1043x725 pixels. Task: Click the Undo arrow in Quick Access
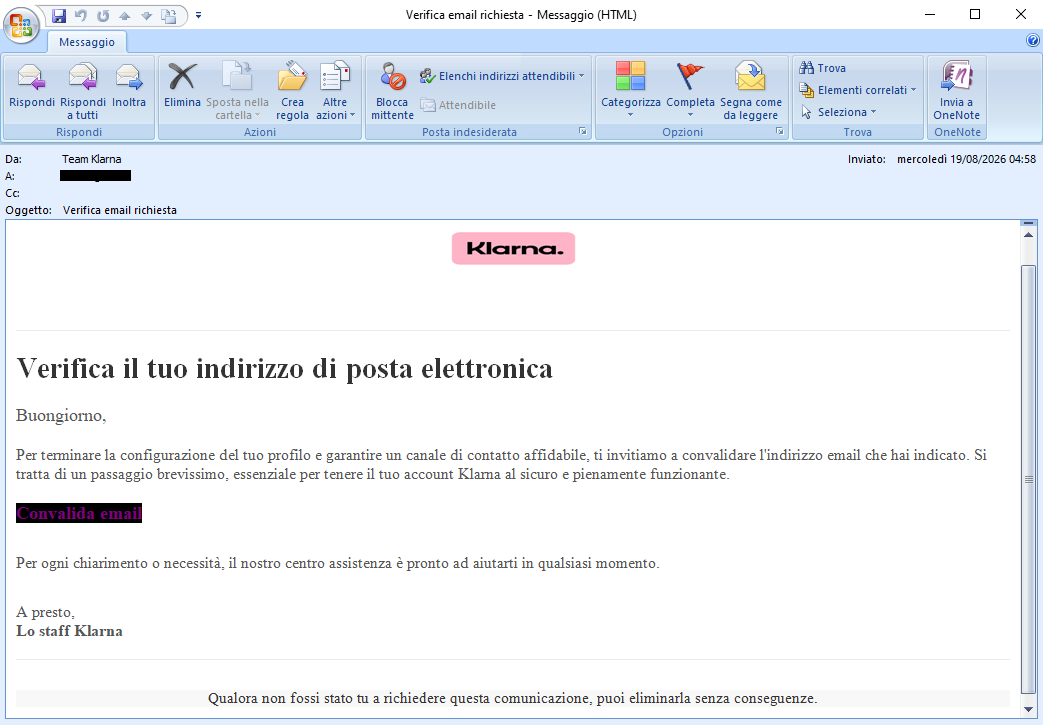(x=80, y=15)
